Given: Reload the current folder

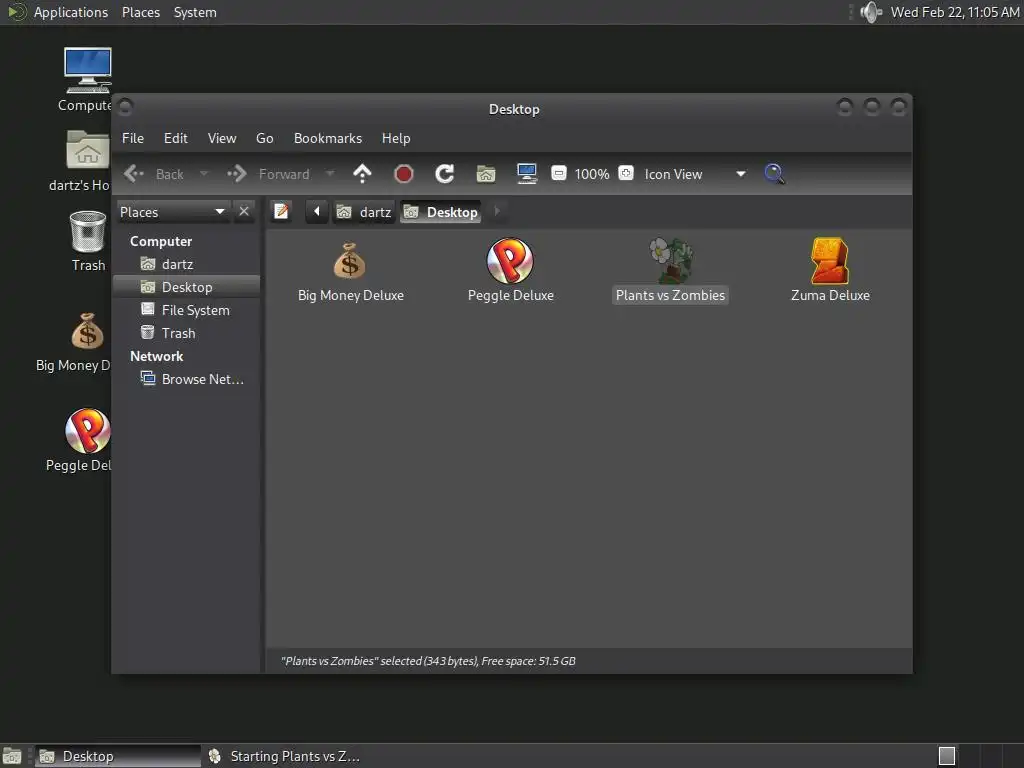Looking at the screenshot, I should [x=445, y=174].
